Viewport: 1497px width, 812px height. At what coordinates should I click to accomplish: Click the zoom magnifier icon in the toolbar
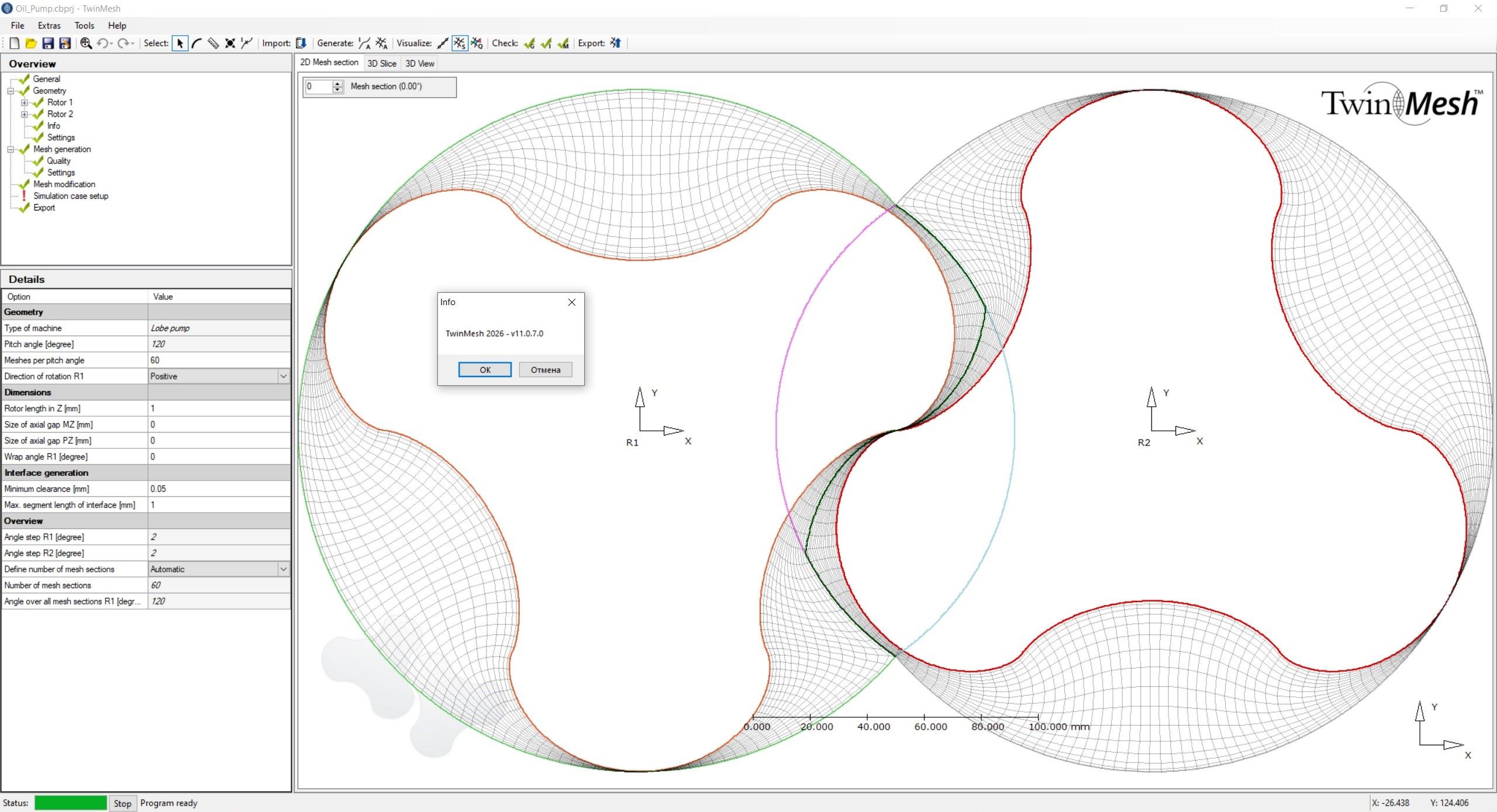point(86,43)
